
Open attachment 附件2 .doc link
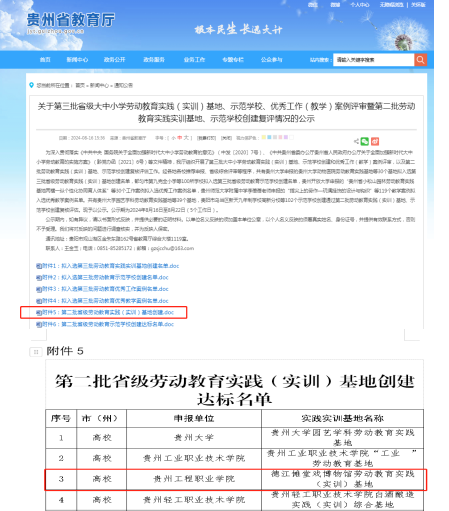105,277
